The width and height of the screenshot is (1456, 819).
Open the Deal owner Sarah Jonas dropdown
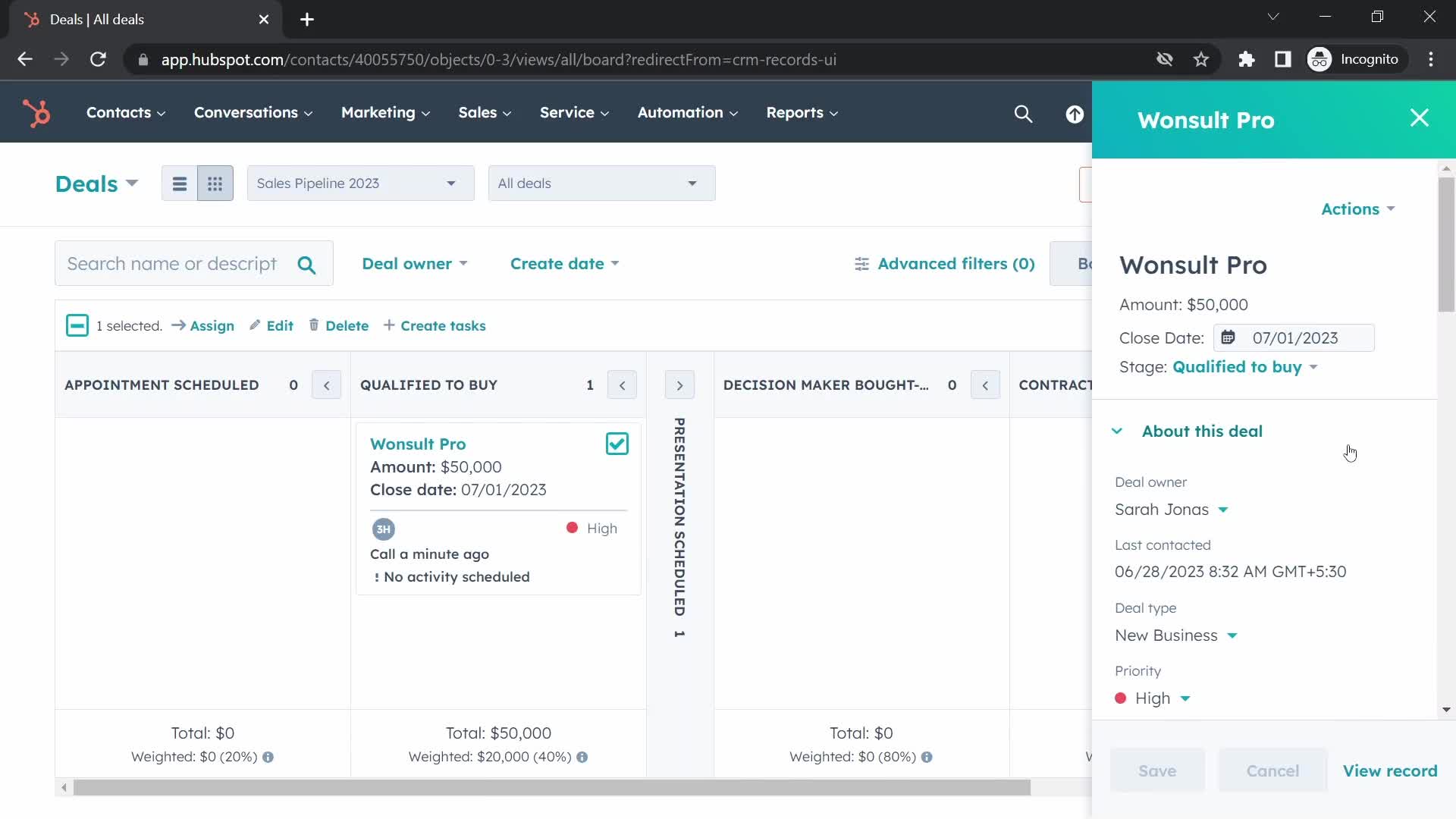pyautogui.click(x=1223, y=509)
